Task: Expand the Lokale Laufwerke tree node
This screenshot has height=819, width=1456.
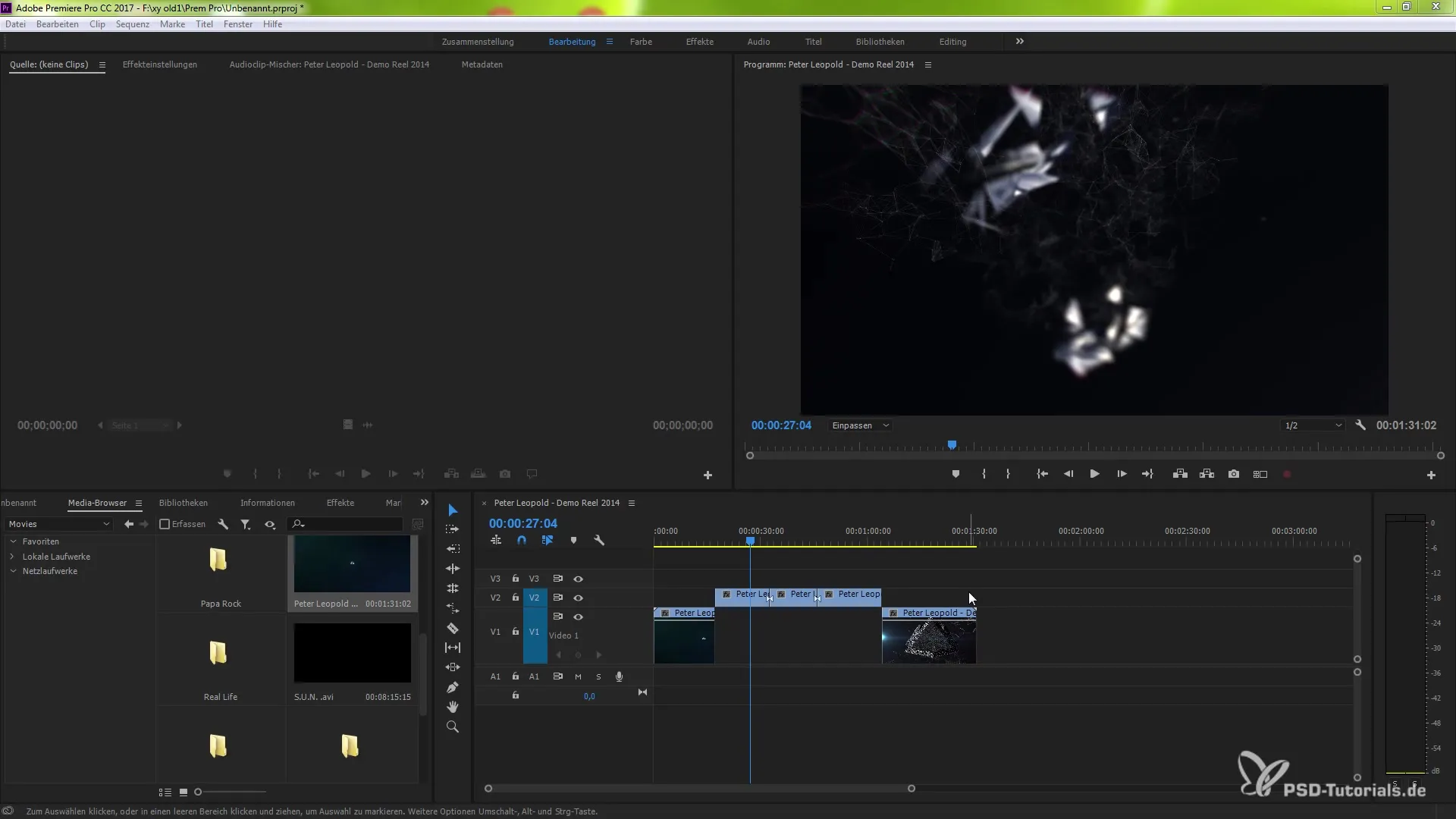Action: (x=13, y=557)
